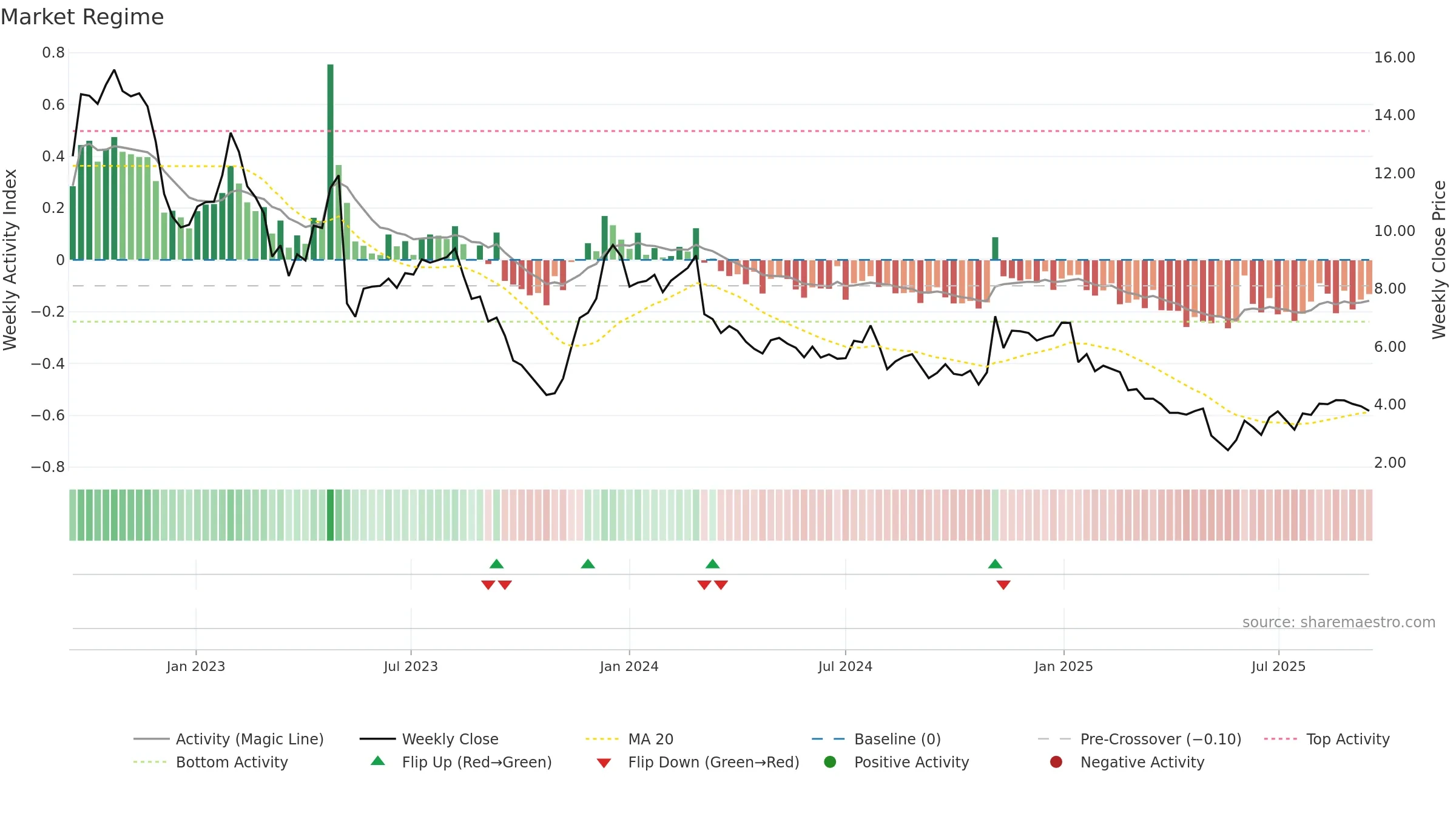Image resolution: width=1456 pixels, height=819 pixels.
Task: Click the Jan 2023 x-axis label
Action: pos(196,666)
